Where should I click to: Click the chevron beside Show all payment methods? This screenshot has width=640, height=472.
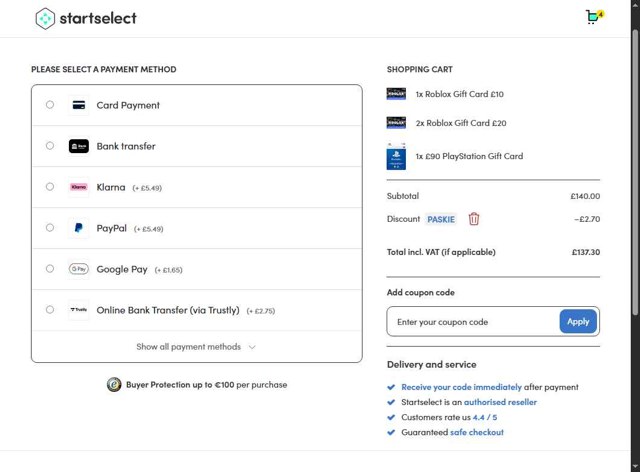252,347
